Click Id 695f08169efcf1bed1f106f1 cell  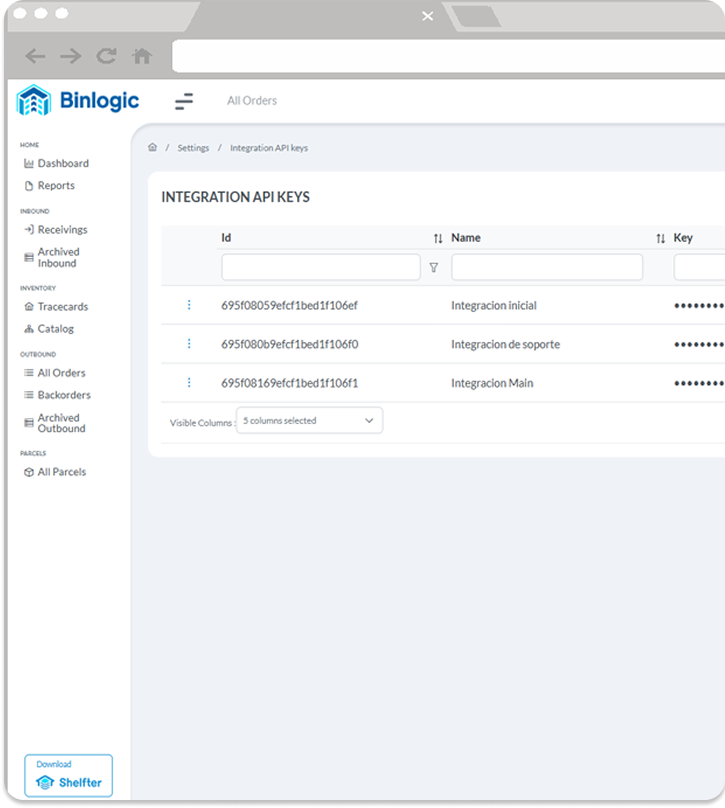click(290, 383)
